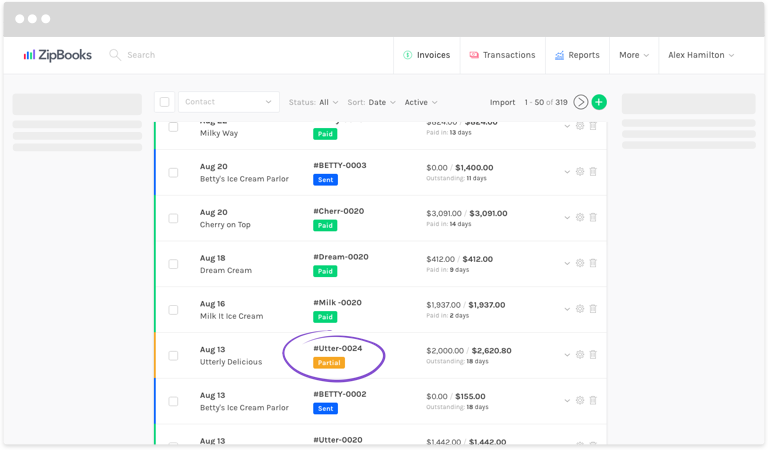This screenshot has height=450, width=768.
Task: Open settings gear for #Dream-0020 invoice
Action: (580, 263)
